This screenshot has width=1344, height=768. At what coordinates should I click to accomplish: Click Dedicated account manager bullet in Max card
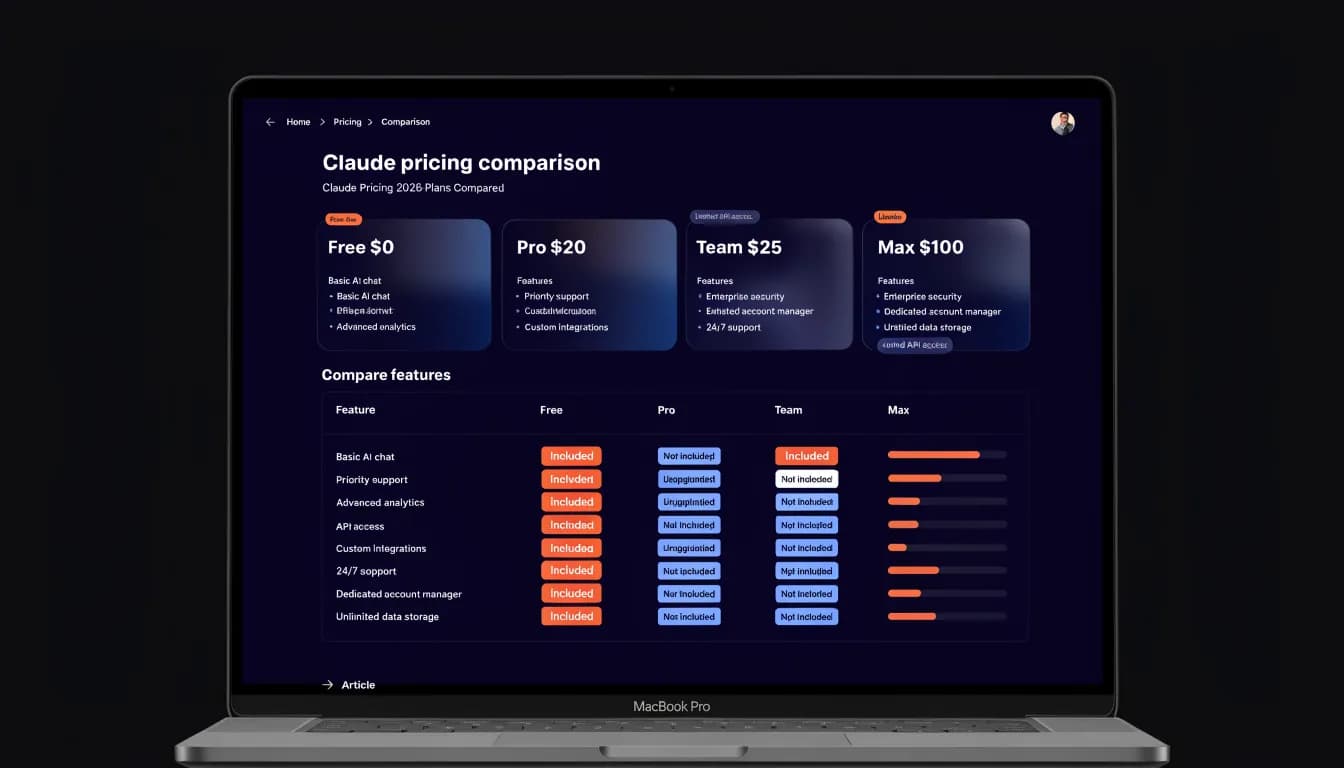point(942,312)
